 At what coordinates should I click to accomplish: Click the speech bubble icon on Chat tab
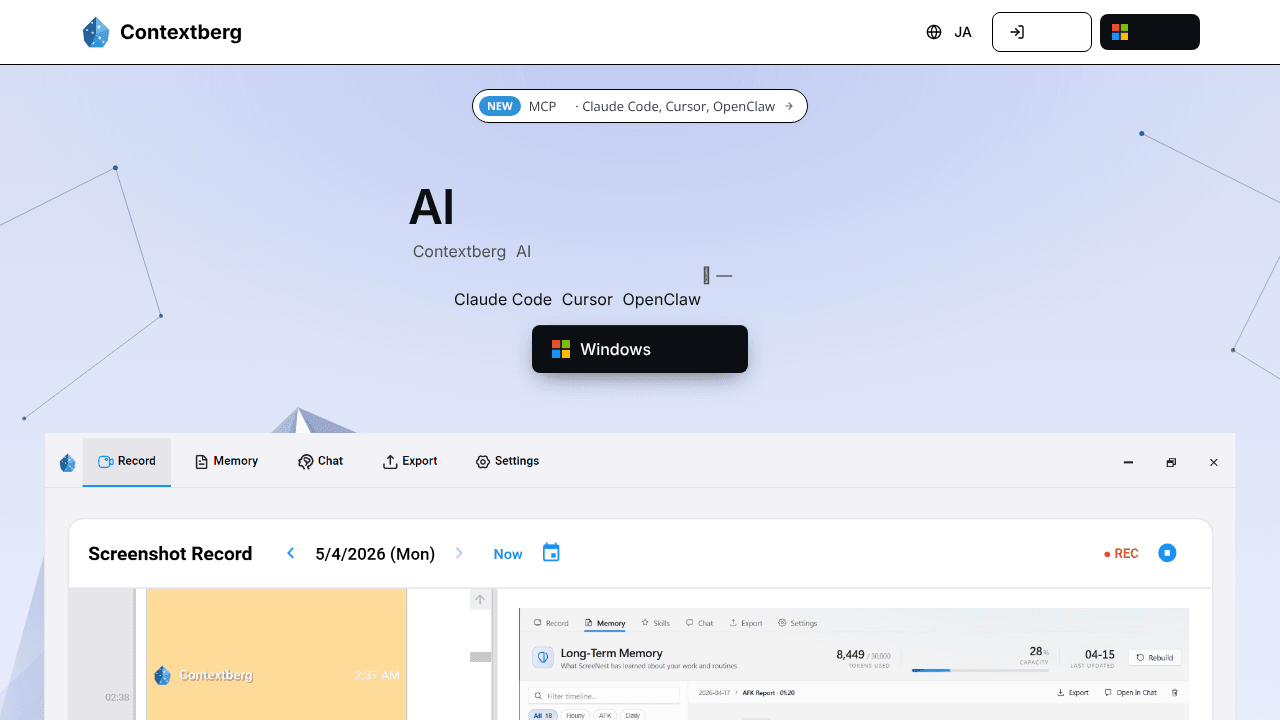pyautogui.click(x=306, y=462)
